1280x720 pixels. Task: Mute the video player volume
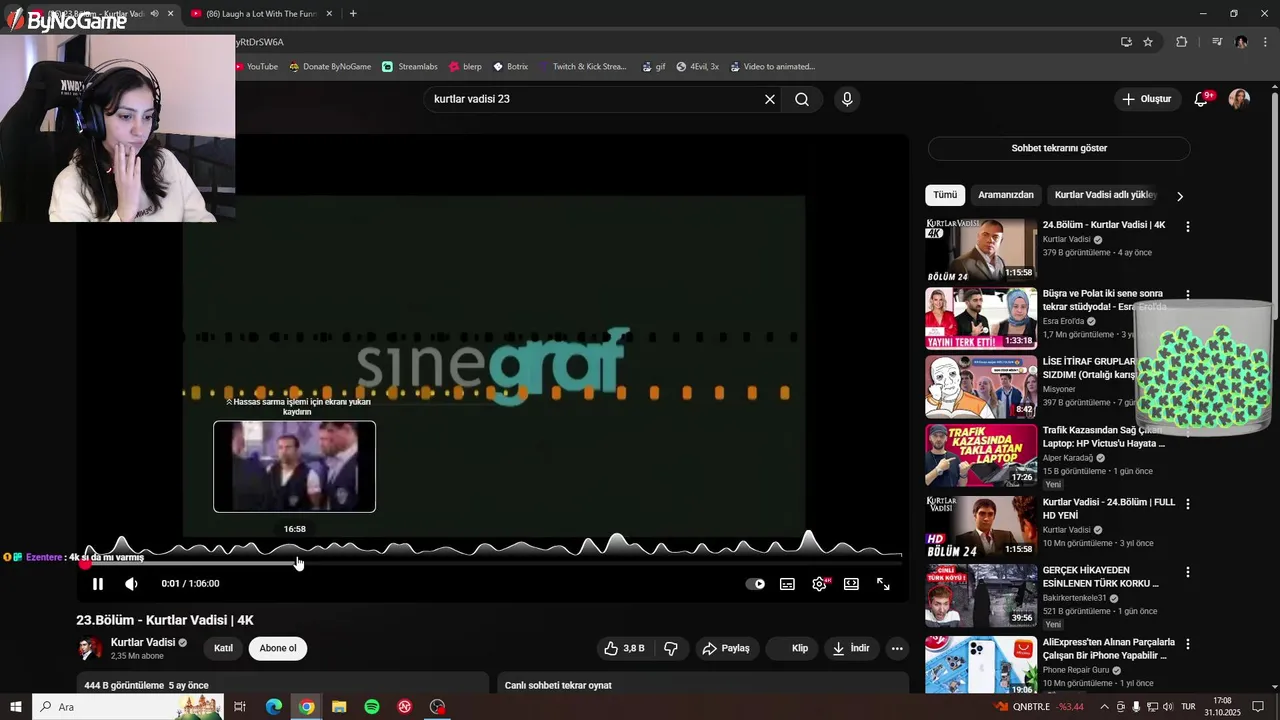(131, 584)
